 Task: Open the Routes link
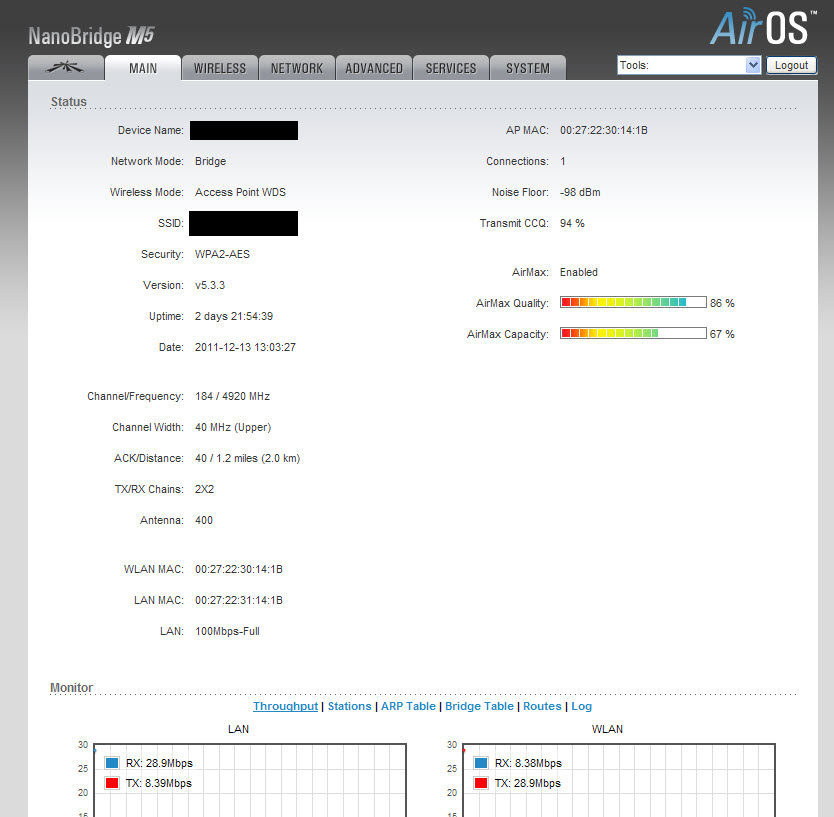point(542,706)
